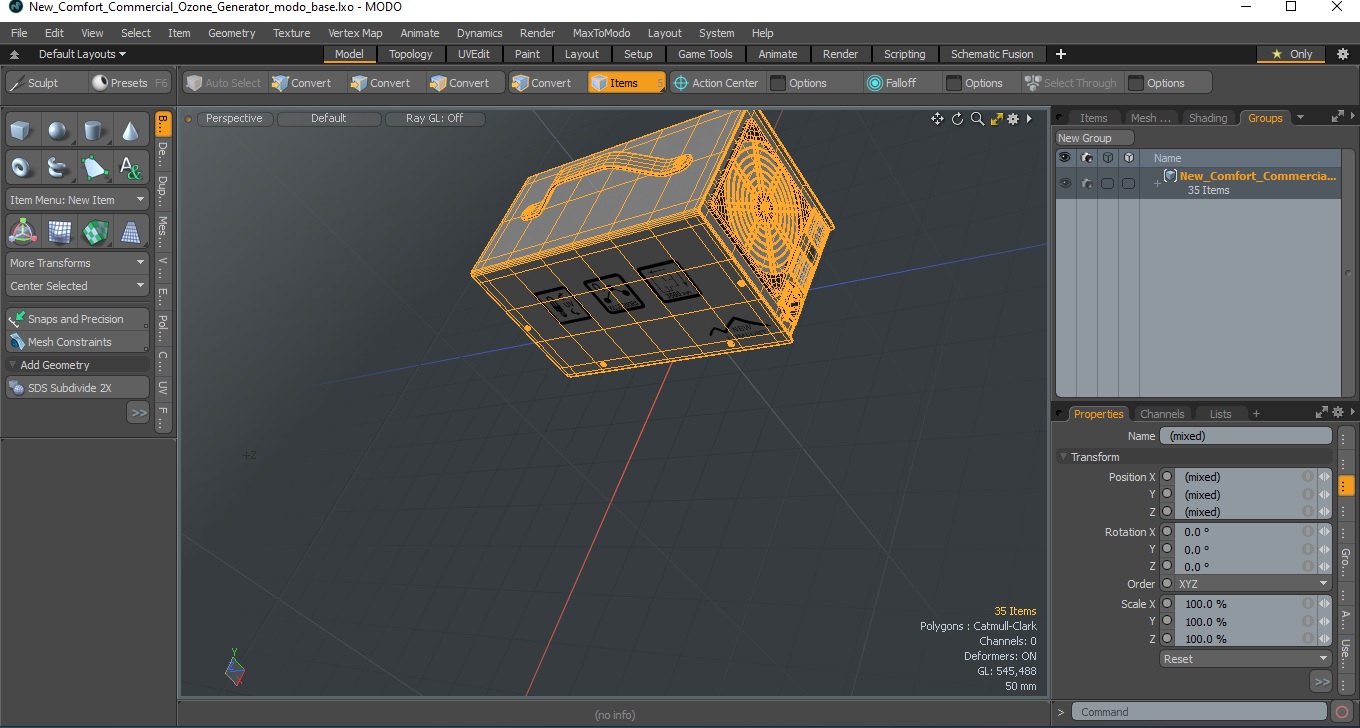The height and width of the screenshot is (728, 1360).
Task: Activate the Flex grid deform tool
Action: [x=58, y=232]
